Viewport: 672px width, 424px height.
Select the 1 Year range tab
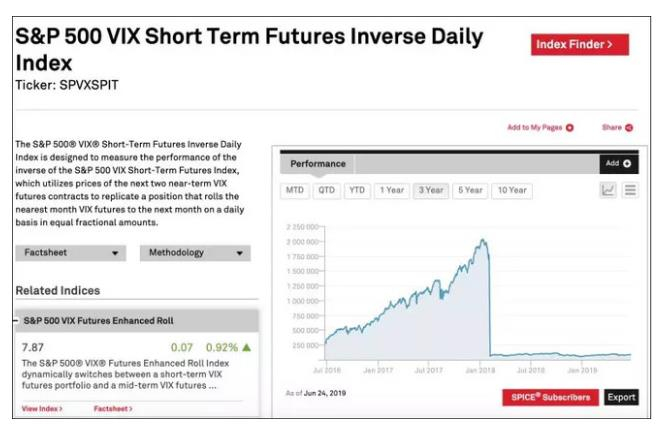pos(392,190)
